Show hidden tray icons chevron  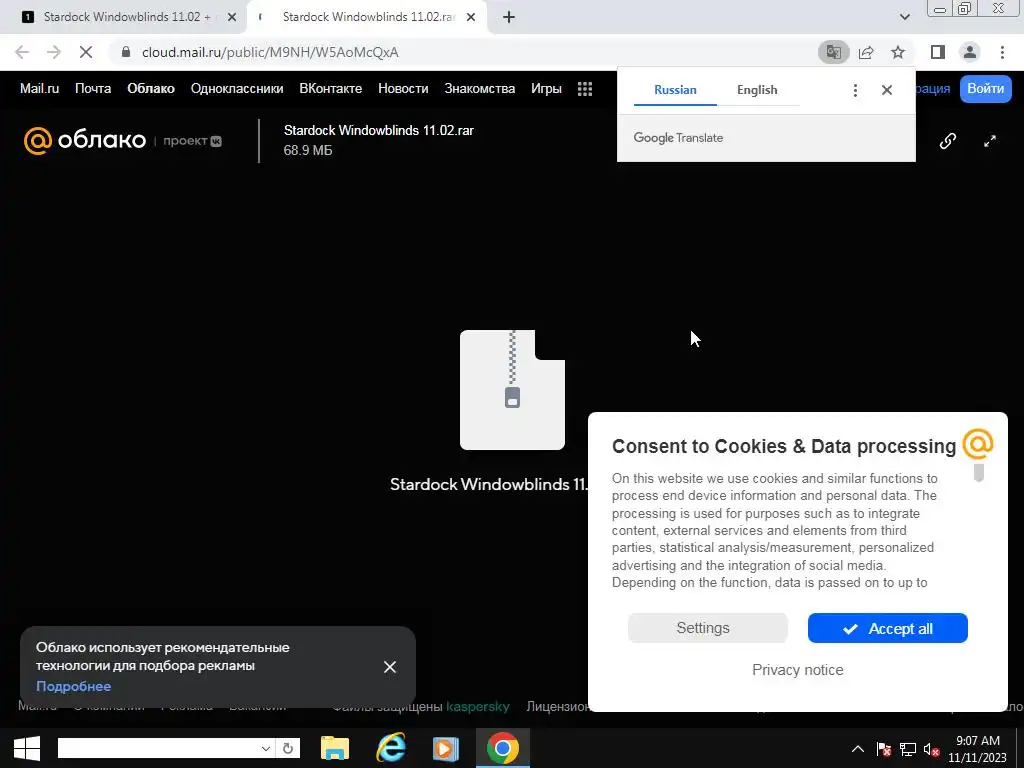tap(857, 750)
